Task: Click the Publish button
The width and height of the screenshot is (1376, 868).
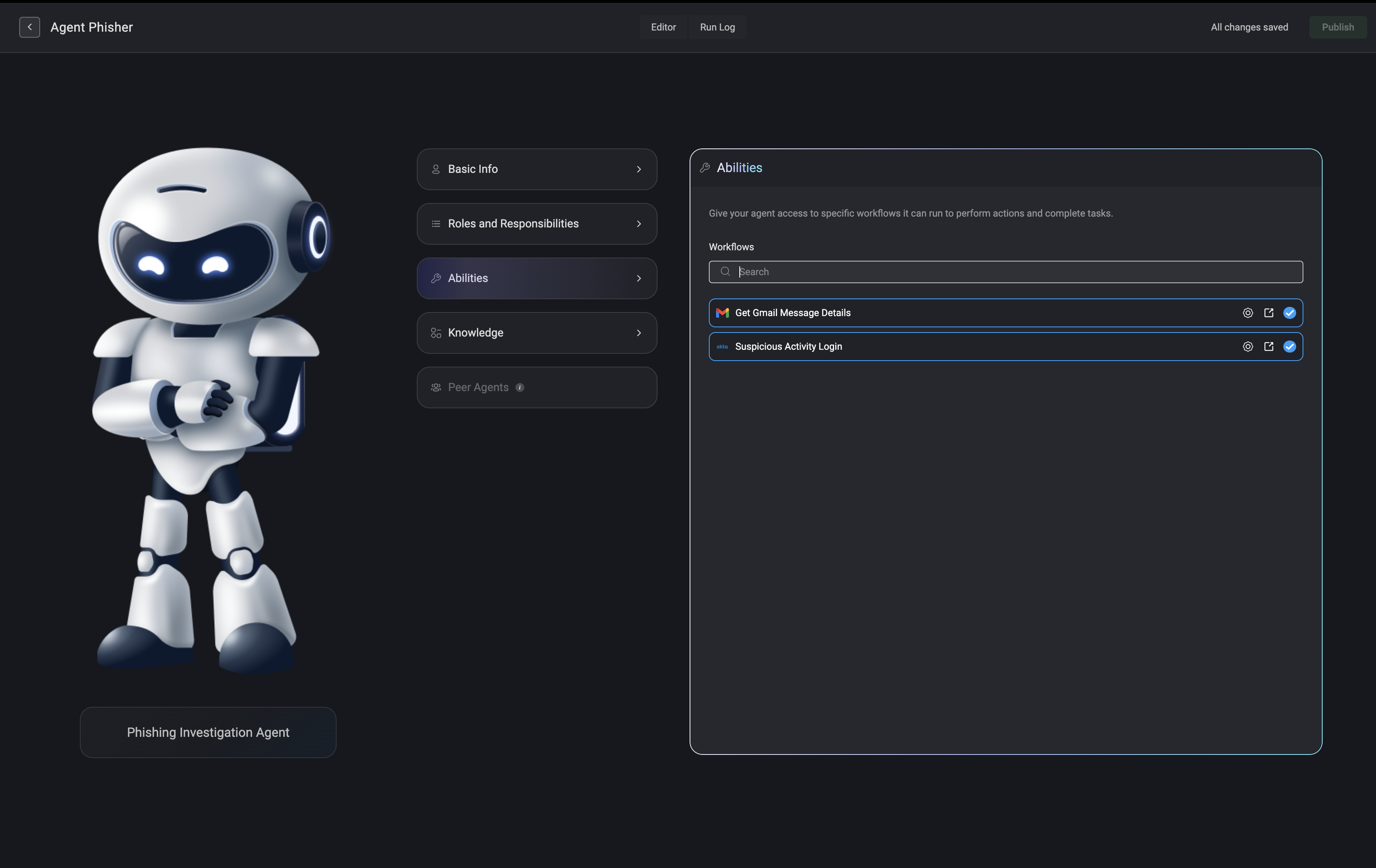Action: (1337, 27)
